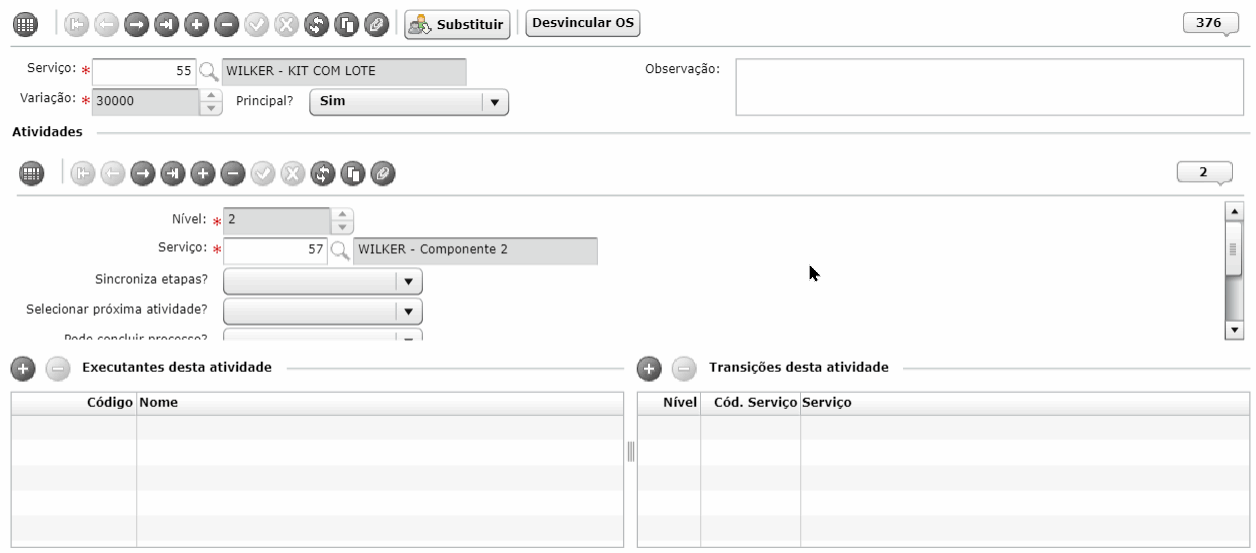Open grid view in Atividades toolbar
This screenshot has width=1256, height=553.
coord(31,173)
